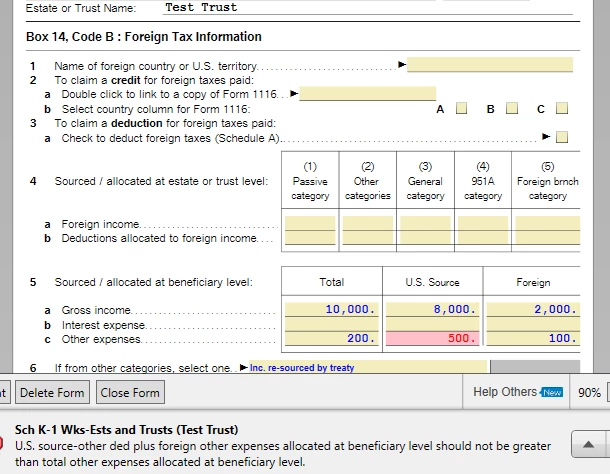
Task: Click Foreign income Passive category field
Action: pos(310,223)
